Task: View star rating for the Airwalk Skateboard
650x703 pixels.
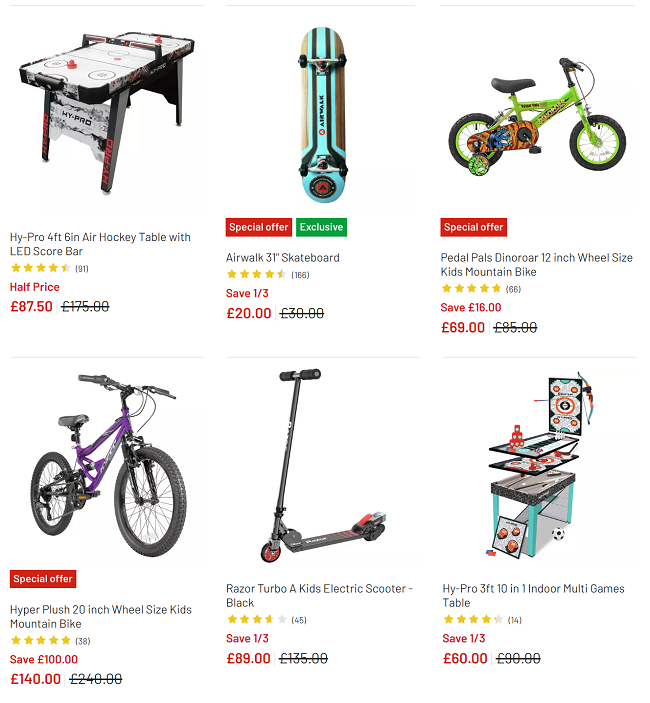Action: click(x=268, y=274)
